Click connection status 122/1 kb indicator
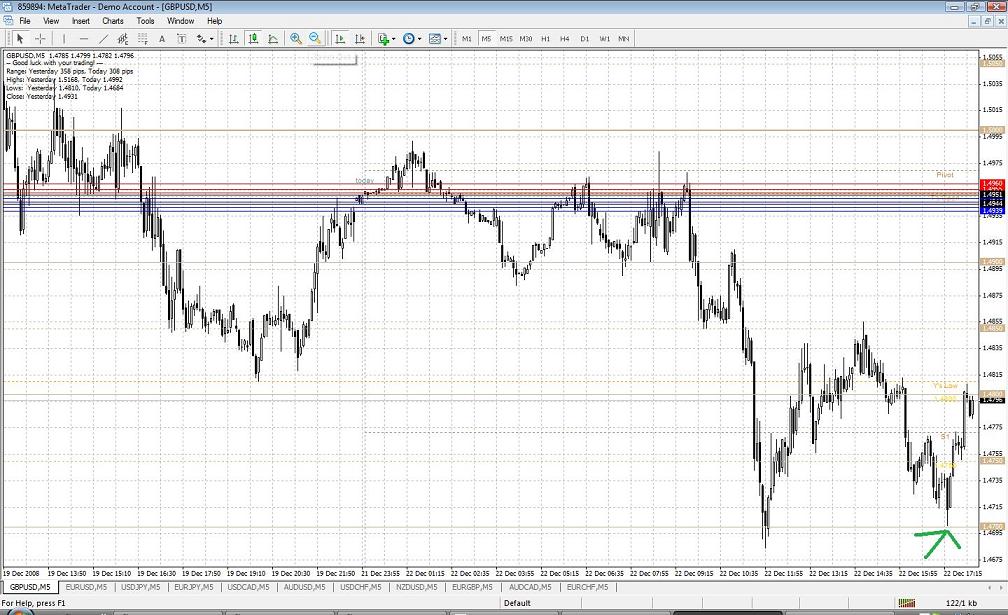This screenshot has width=1008, height=615. pos(961,603)
